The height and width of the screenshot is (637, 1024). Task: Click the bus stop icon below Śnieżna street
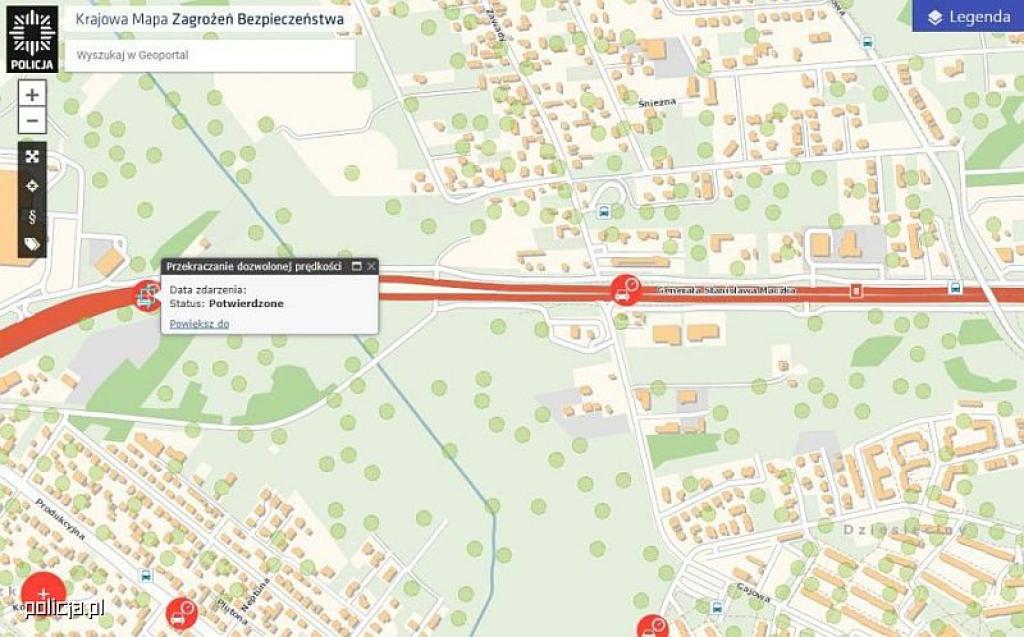[605, 212]
